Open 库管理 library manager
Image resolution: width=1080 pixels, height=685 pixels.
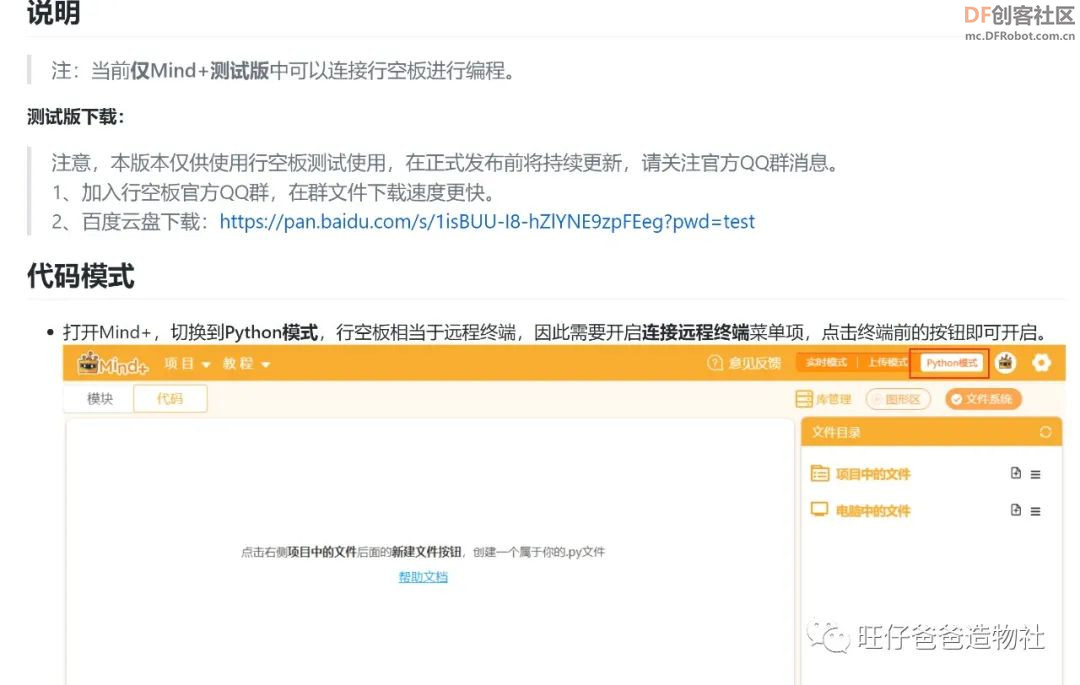[x=823, y=399]
